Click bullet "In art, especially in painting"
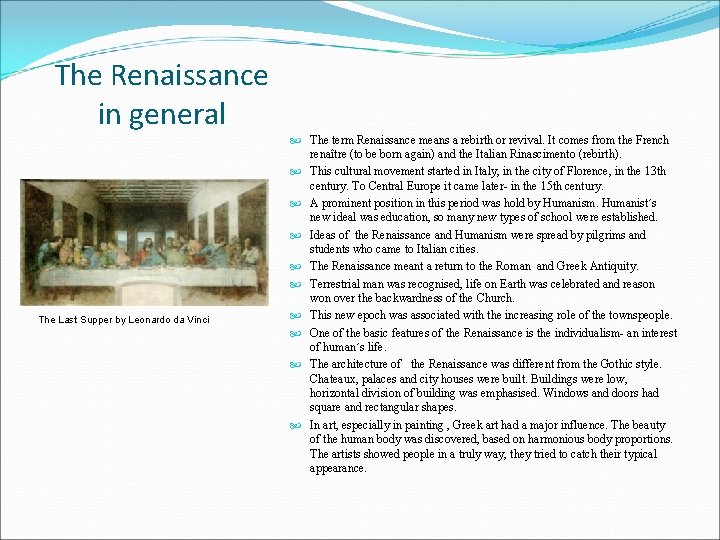 (491, 446)
